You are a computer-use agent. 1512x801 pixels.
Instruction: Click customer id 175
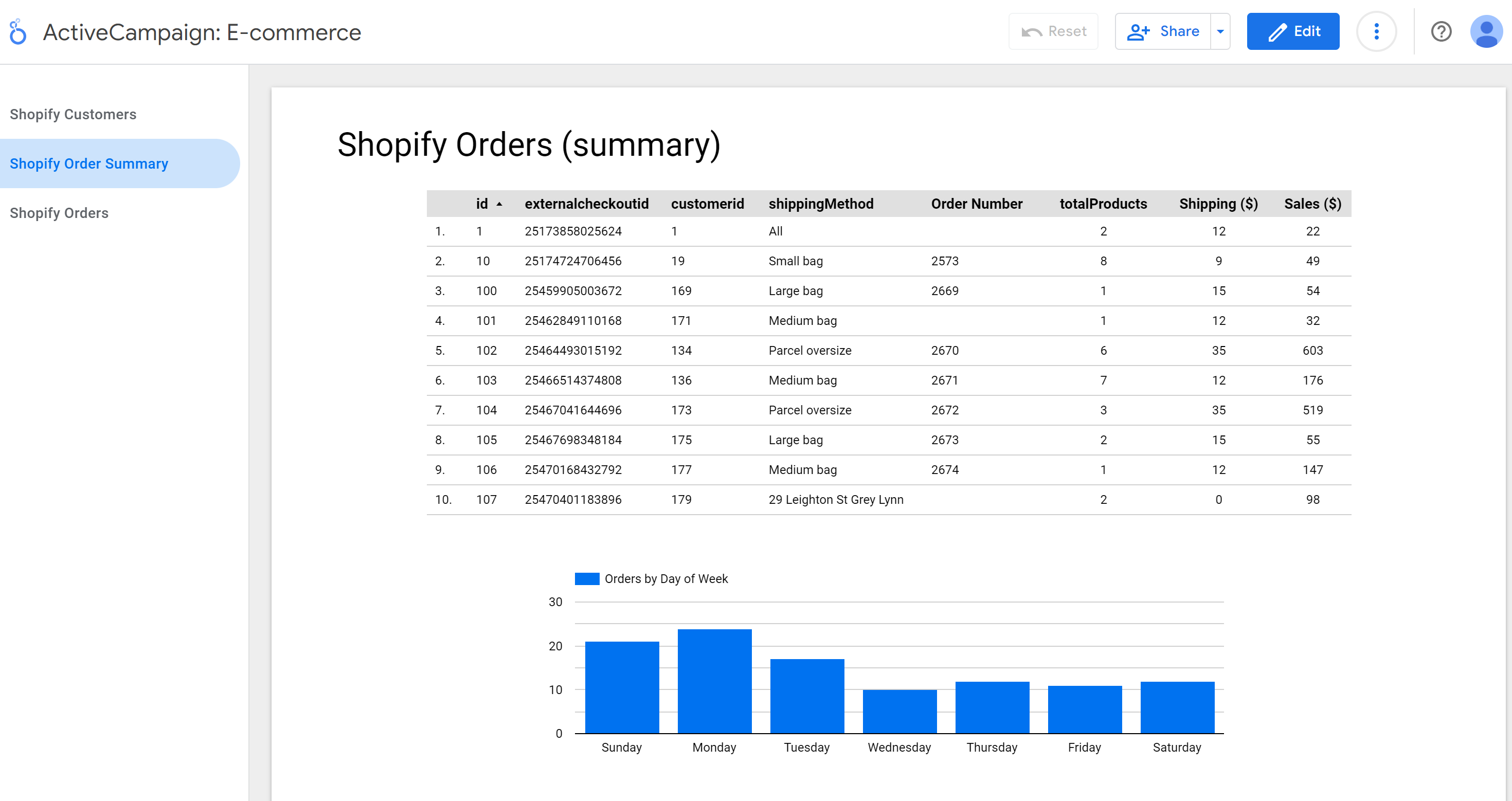pos(681,440)
